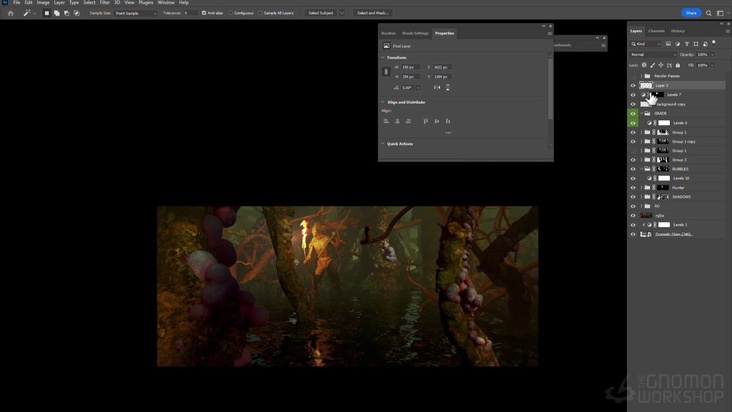Screen dimensions: 732x412
Task: Open the Select Subject options arrow
Action: point(342,13)
